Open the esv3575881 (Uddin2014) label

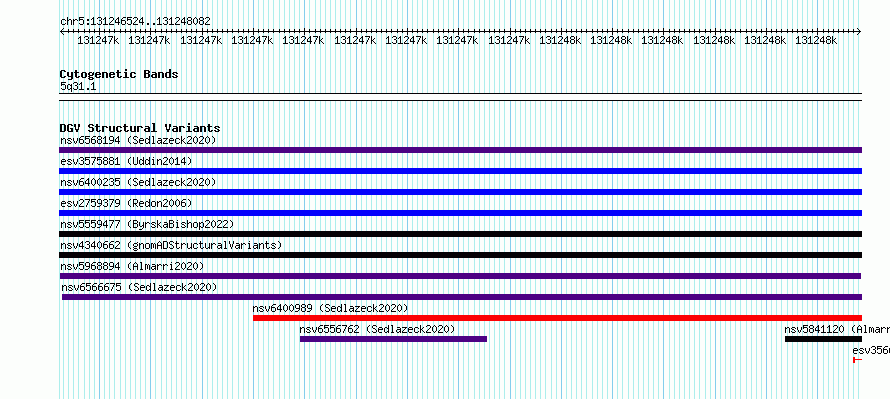point(127,161)
